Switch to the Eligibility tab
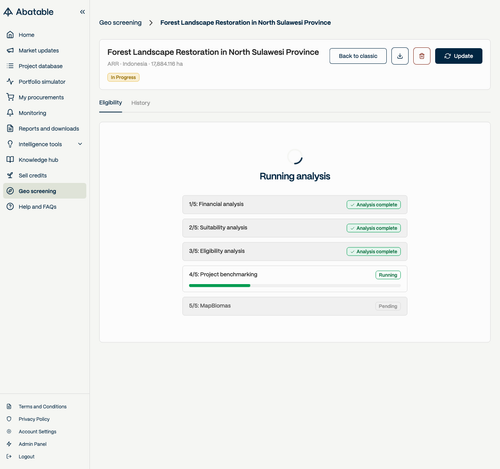This screenshot has width=500, height=469. (110, 103)
